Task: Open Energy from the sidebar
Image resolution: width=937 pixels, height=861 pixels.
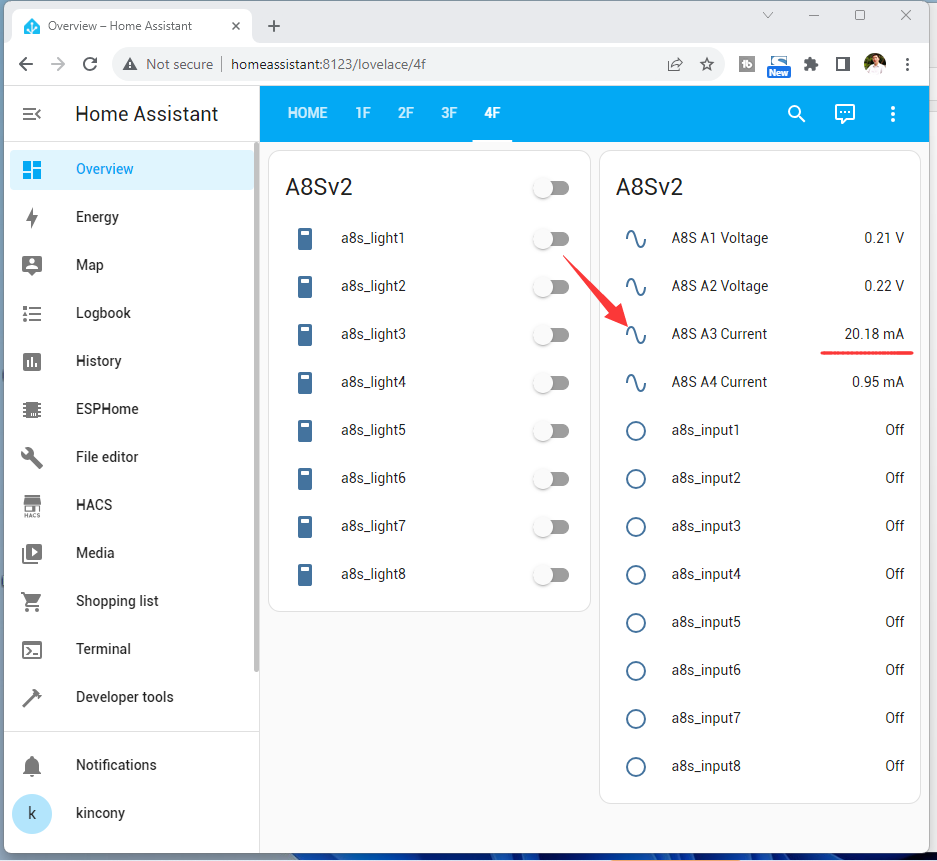Action: click(x=97, y=217)
